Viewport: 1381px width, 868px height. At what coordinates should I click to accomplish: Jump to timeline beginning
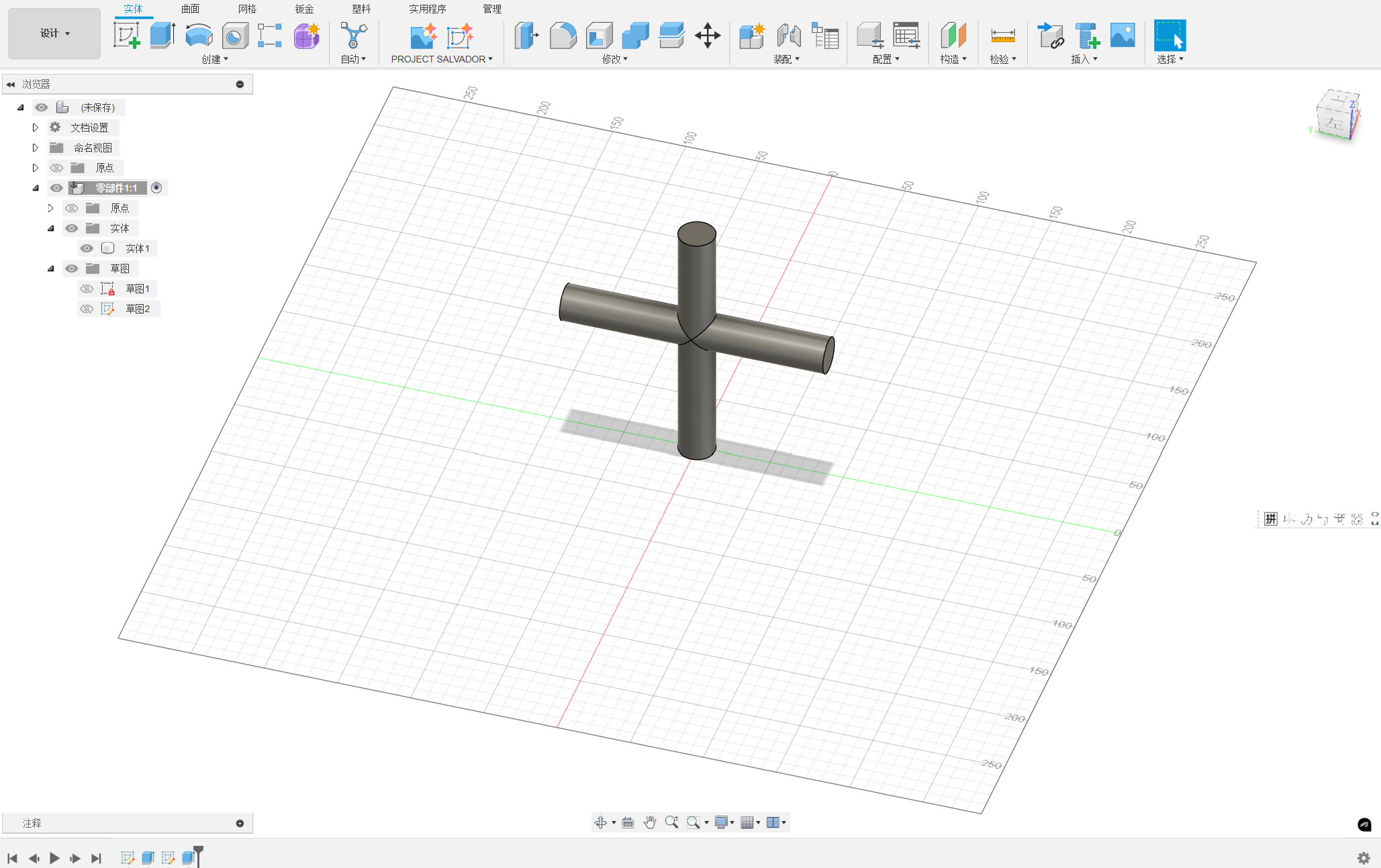click(x=12, y=858)
